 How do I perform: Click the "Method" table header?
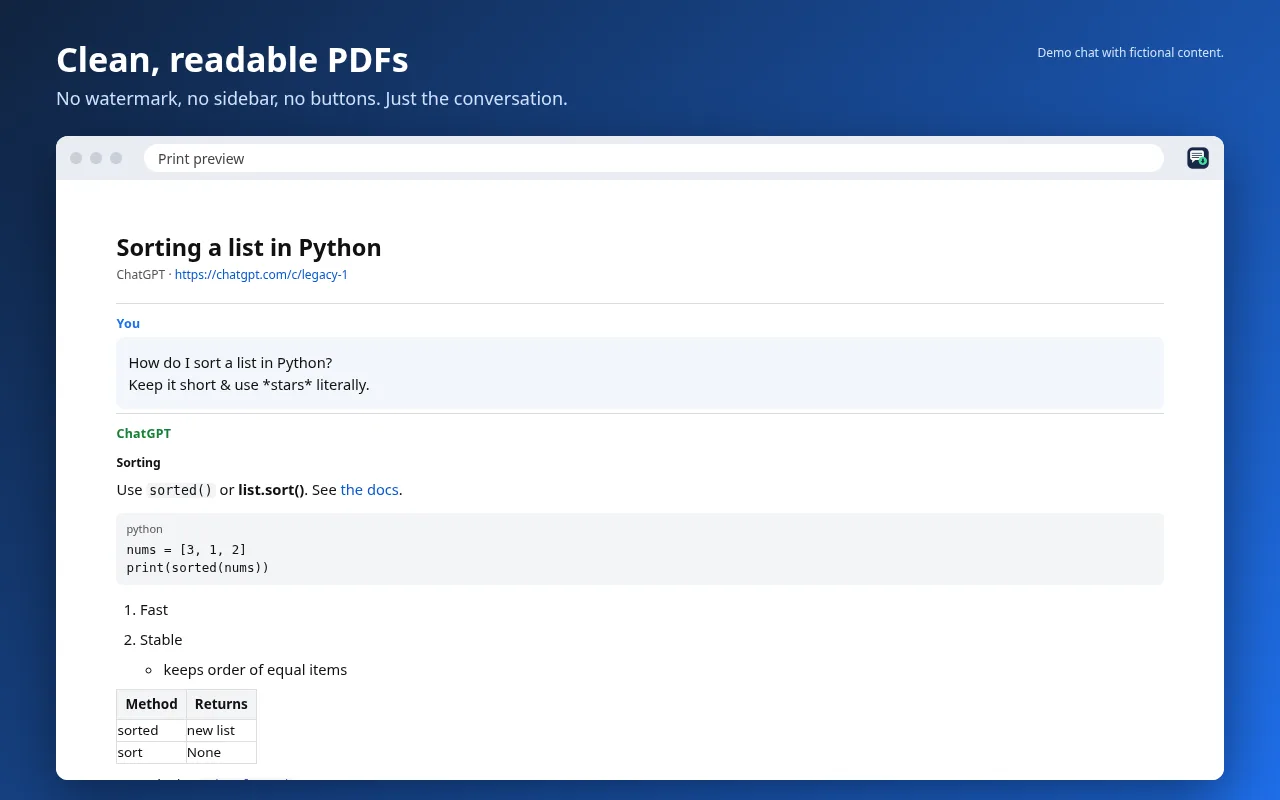(152, 704)
